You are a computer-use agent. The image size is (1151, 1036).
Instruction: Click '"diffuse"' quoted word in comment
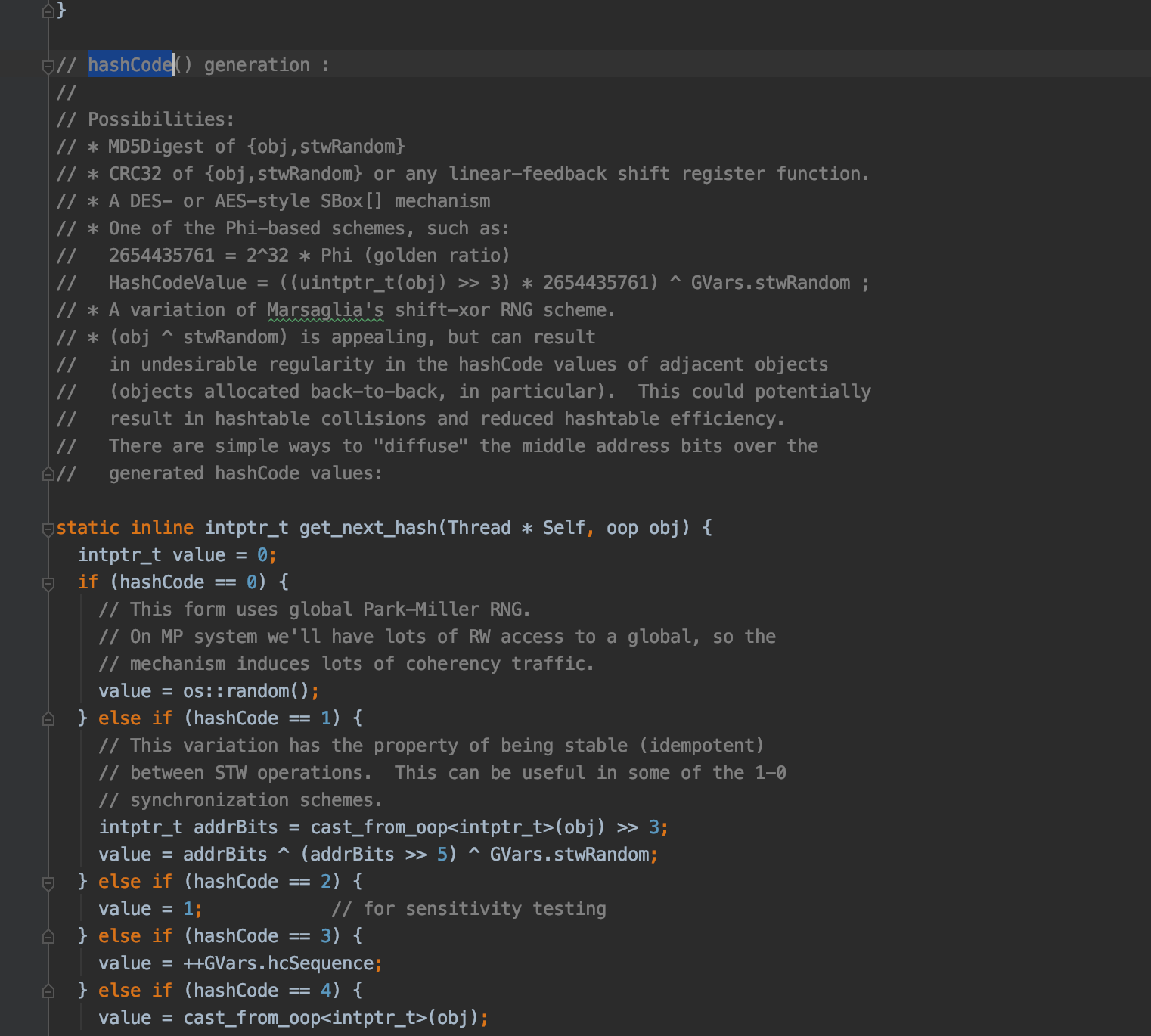pos(421,446)
